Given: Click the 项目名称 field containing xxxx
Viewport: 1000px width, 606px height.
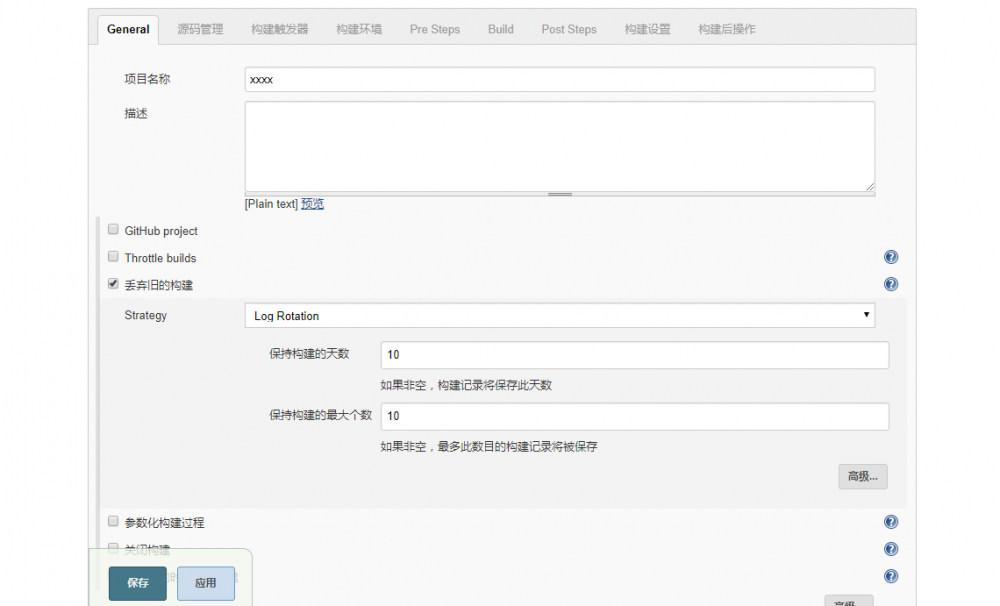Looking at the screenshot, I should [559, 79].
